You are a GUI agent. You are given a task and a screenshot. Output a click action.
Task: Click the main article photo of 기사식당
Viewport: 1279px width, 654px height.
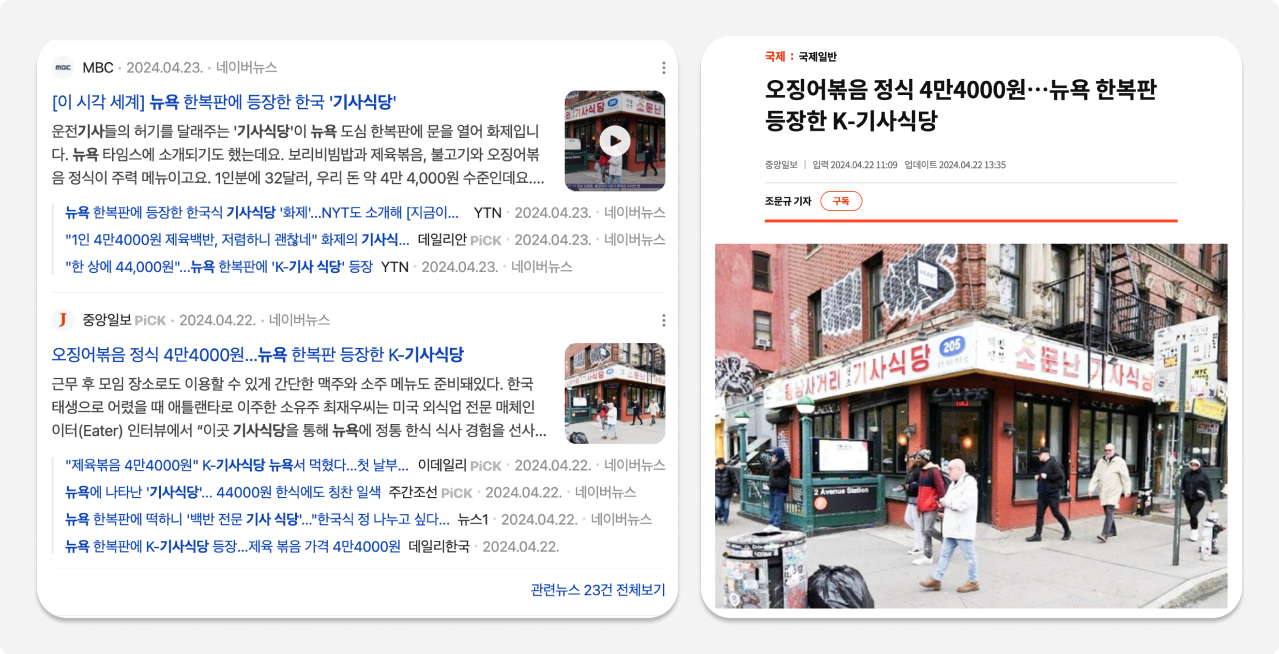(x=971, y=426)
